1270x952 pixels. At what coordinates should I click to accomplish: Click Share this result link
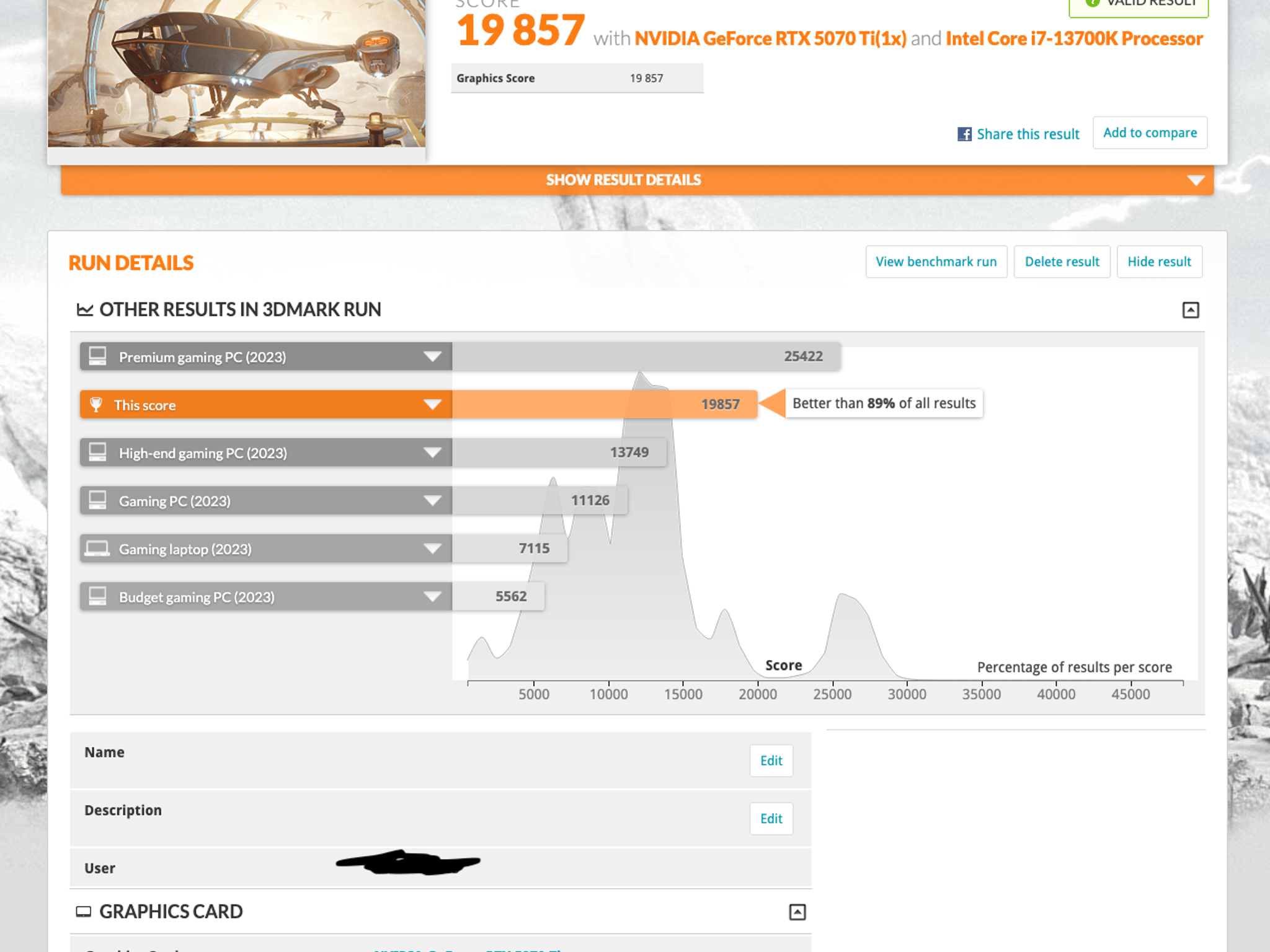[1028, 134]
